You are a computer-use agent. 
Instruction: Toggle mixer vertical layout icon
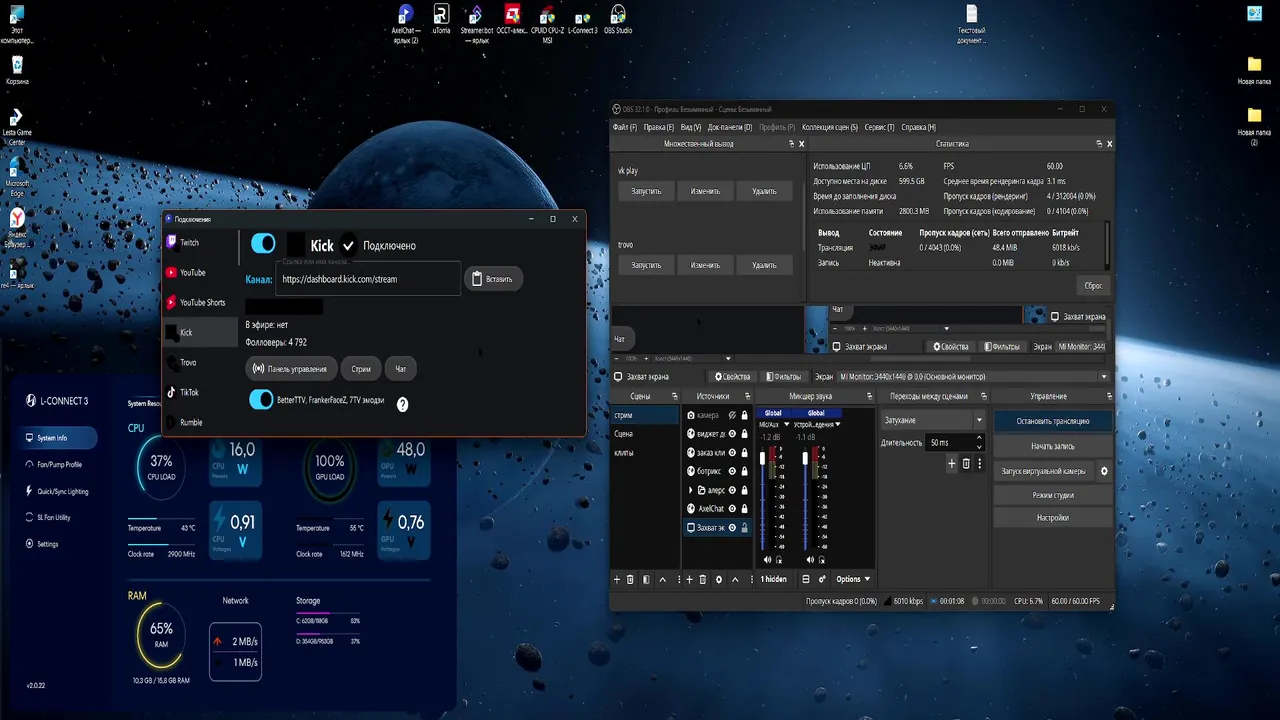click(805, 579)
